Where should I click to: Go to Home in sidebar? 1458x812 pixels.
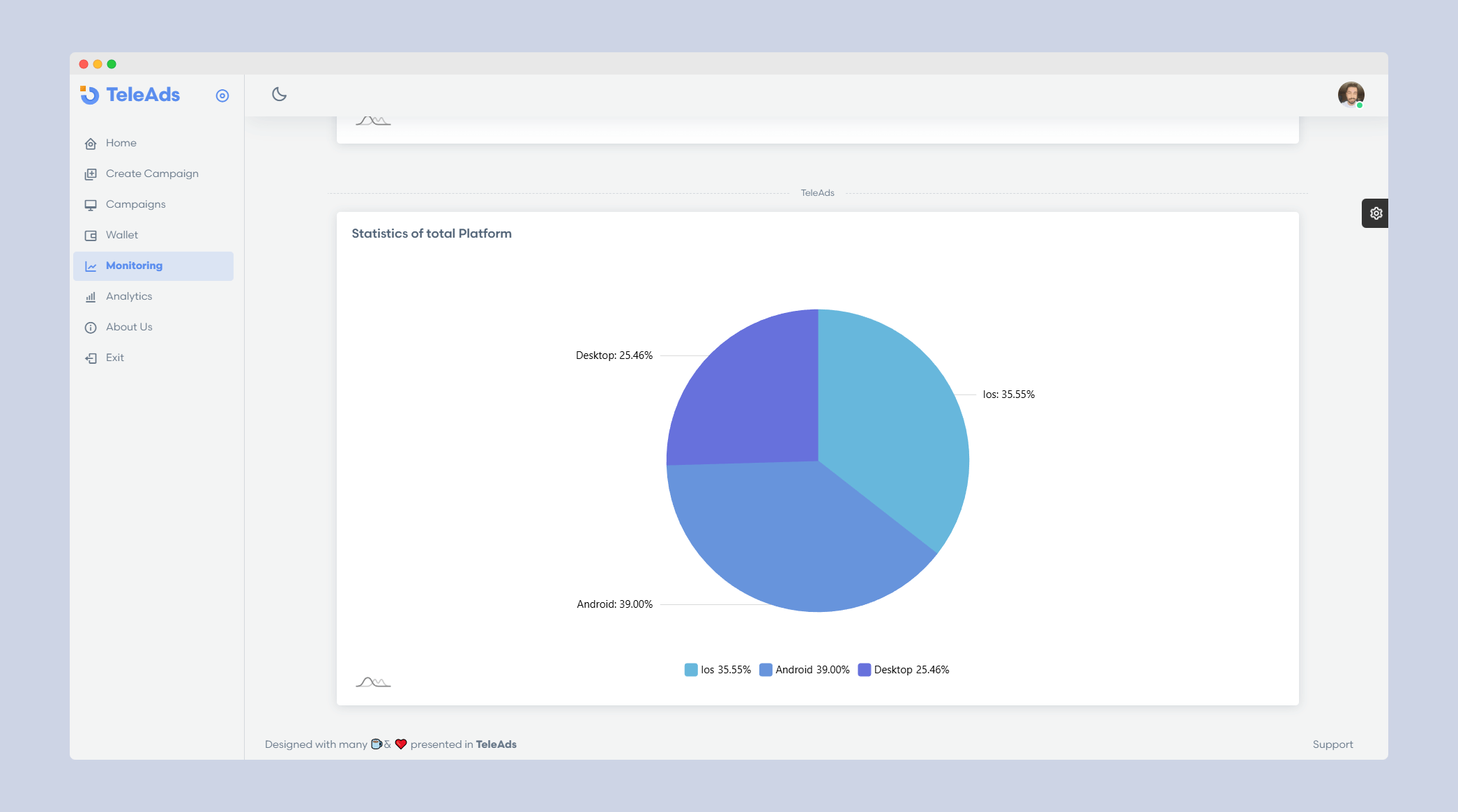(121, 143)
